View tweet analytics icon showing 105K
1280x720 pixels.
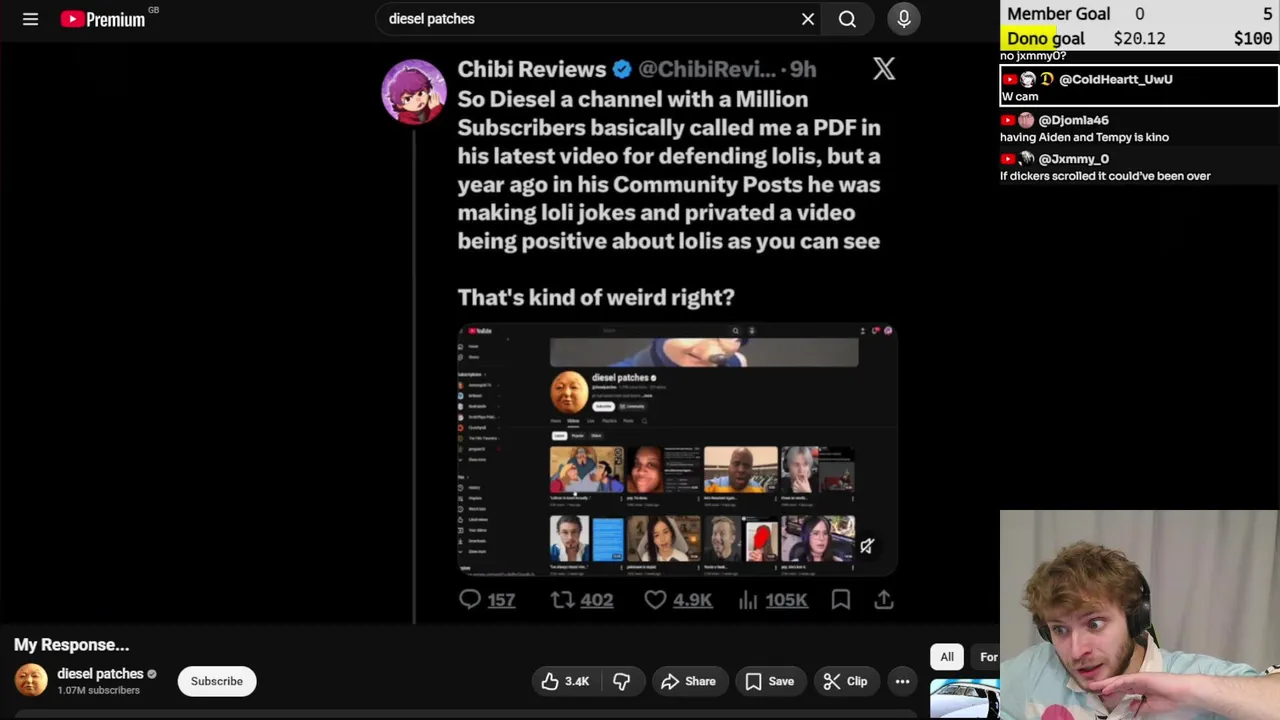(748, 600)
